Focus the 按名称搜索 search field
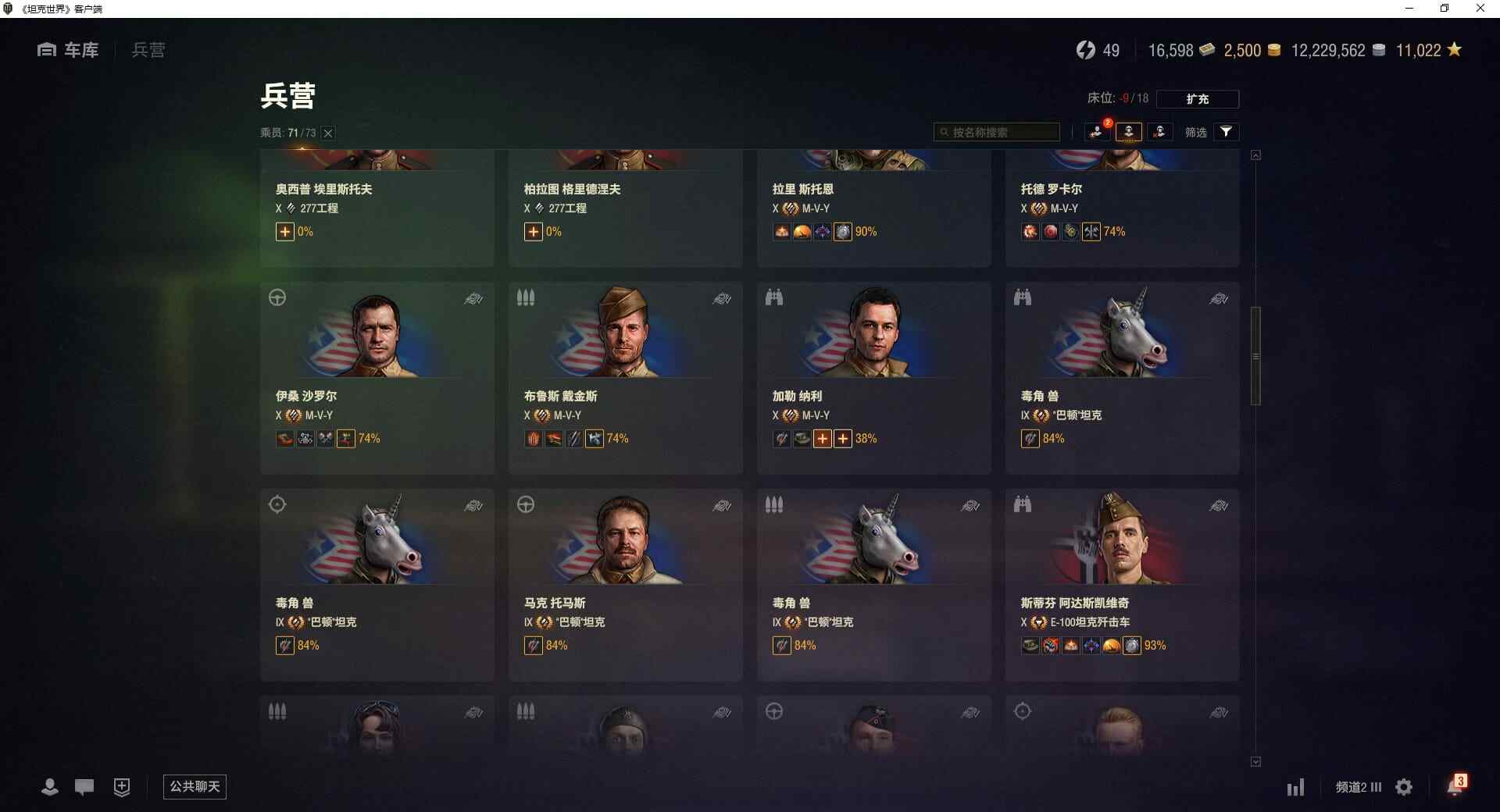The height and width of the screenshot is (812, 1500). 997,132
